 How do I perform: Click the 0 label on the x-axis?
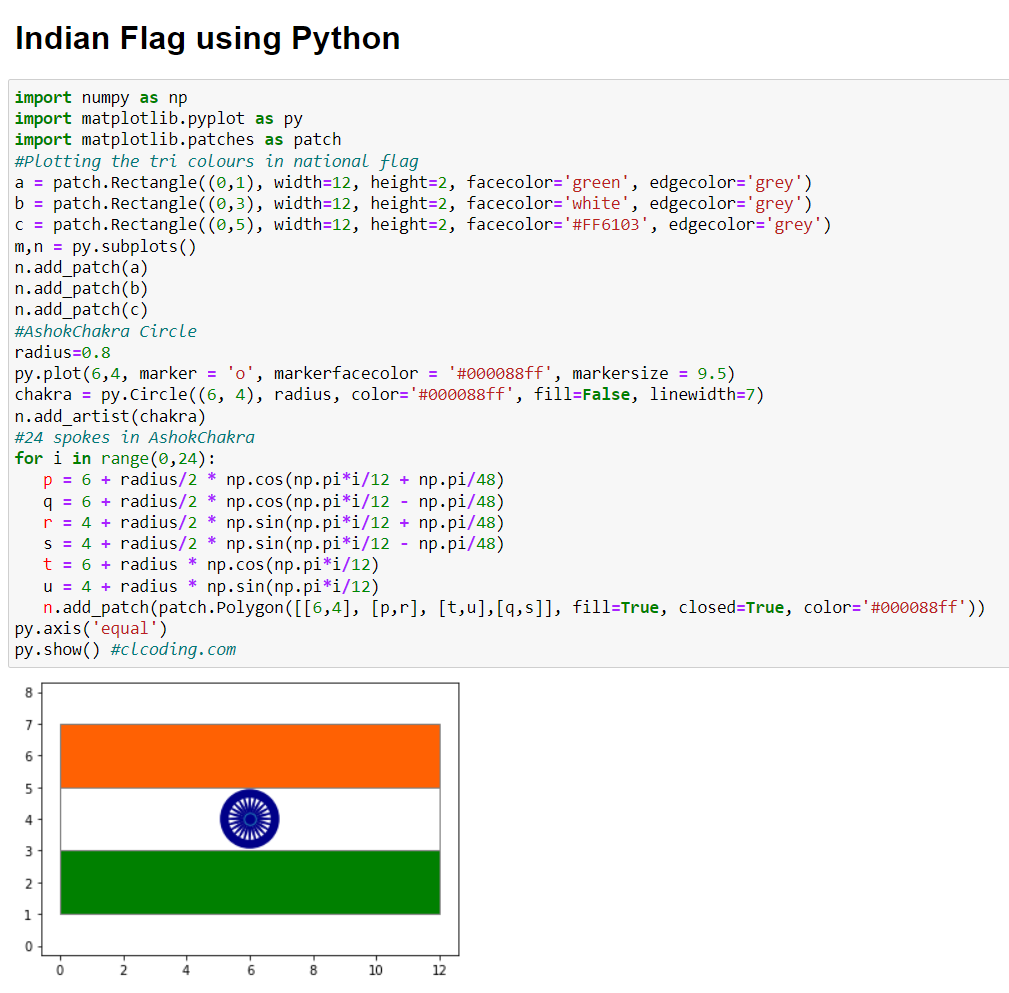60,969
